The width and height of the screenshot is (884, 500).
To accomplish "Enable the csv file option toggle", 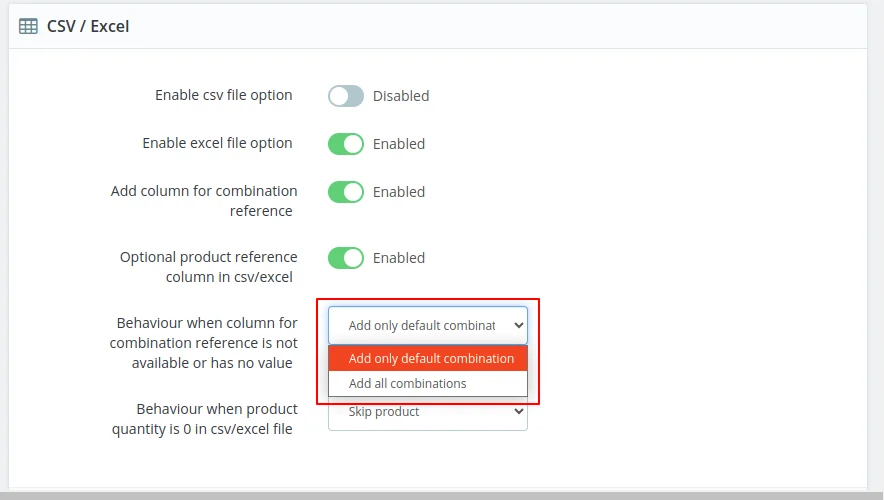I will [346, 96].
